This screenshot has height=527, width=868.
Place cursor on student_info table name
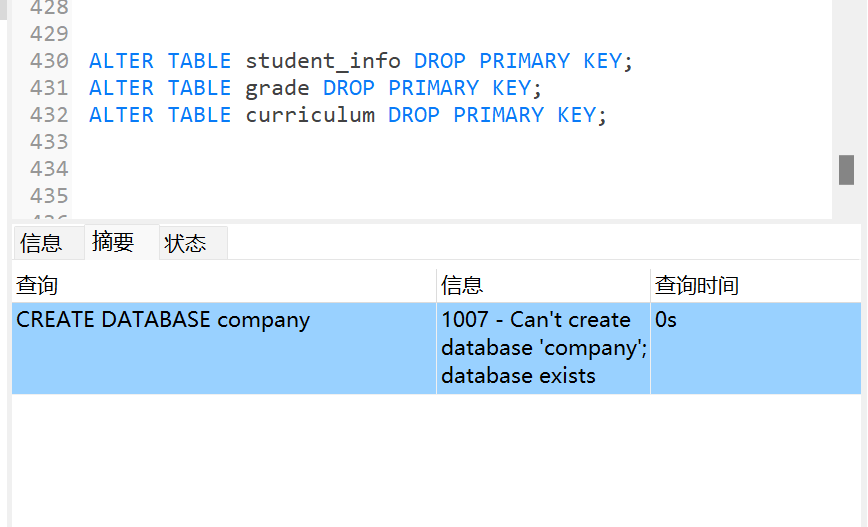[x=323, y=61]
